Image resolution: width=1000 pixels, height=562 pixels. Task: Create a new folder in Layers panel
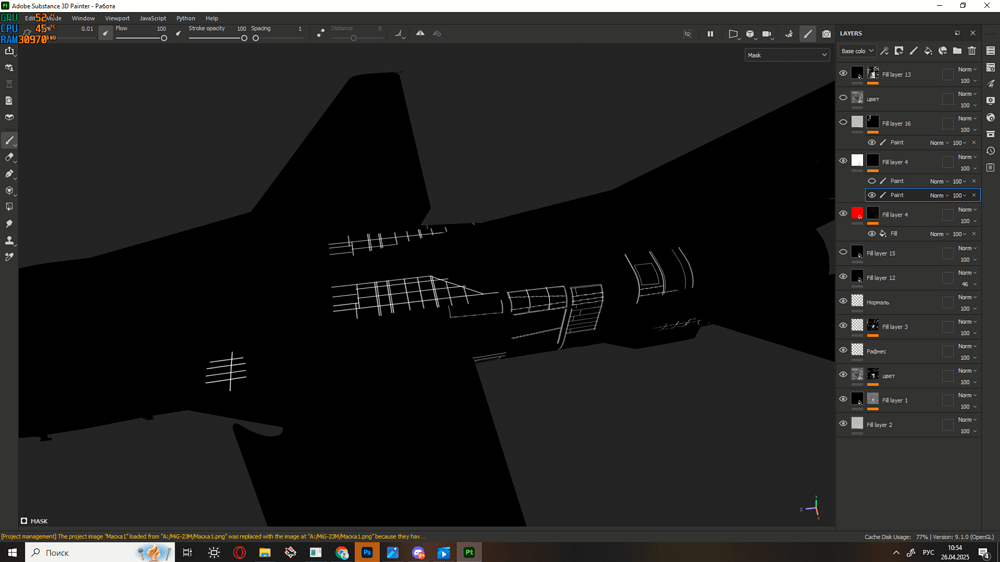click(x=957, y=51)
